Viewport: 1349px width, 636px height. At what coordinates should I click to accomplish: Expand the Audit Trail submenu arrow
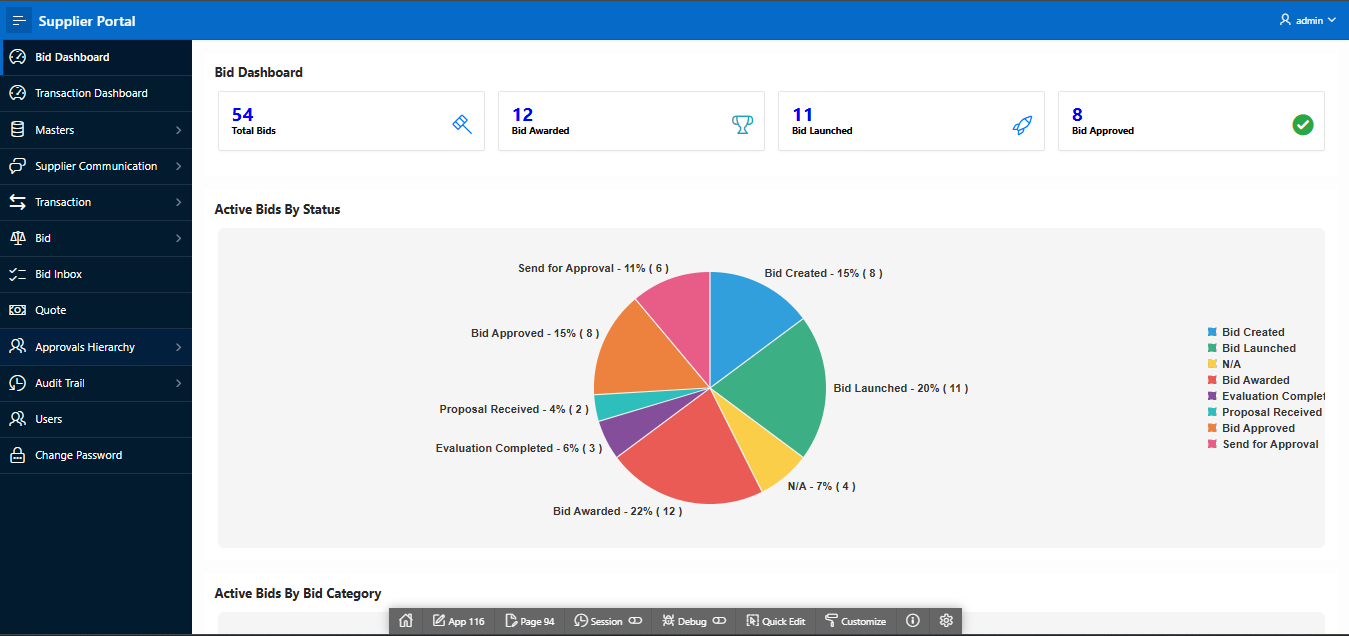[178, 383]
